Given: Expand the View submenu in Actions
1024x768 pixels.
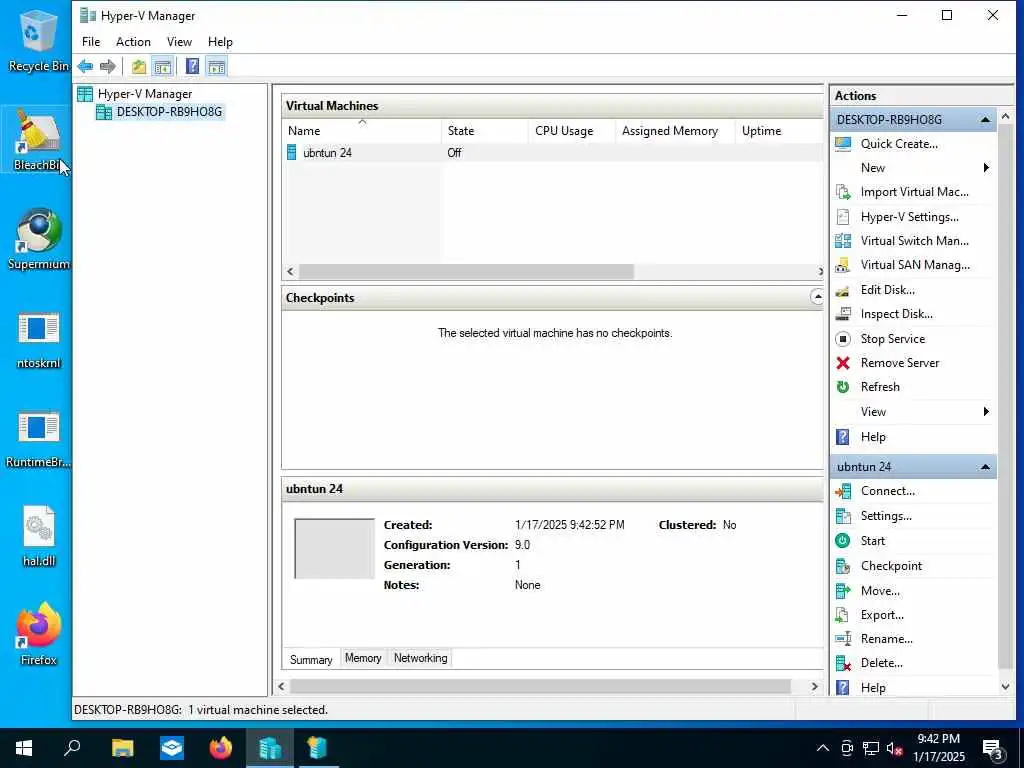Looking at the screenshot, I should (x=912, y=412).
